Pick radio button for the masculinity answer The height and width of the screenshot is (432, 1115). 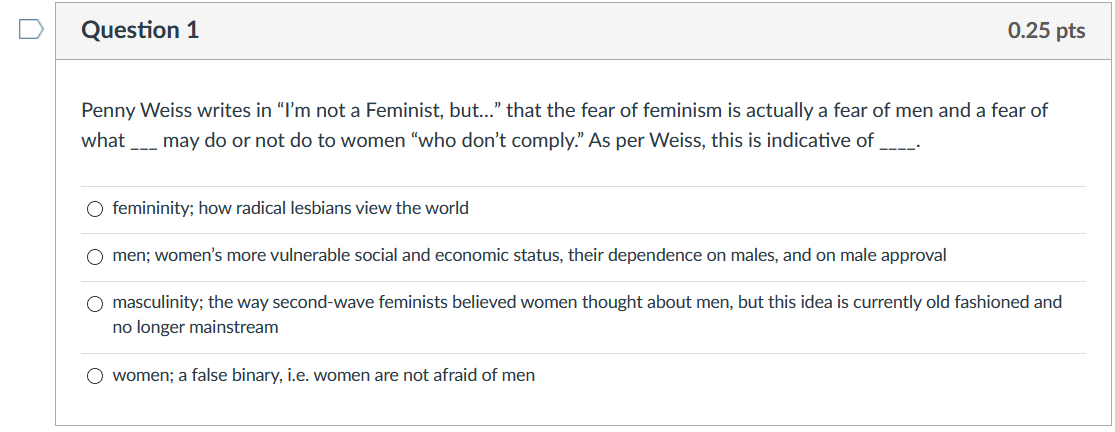click(x=95, y=303)
